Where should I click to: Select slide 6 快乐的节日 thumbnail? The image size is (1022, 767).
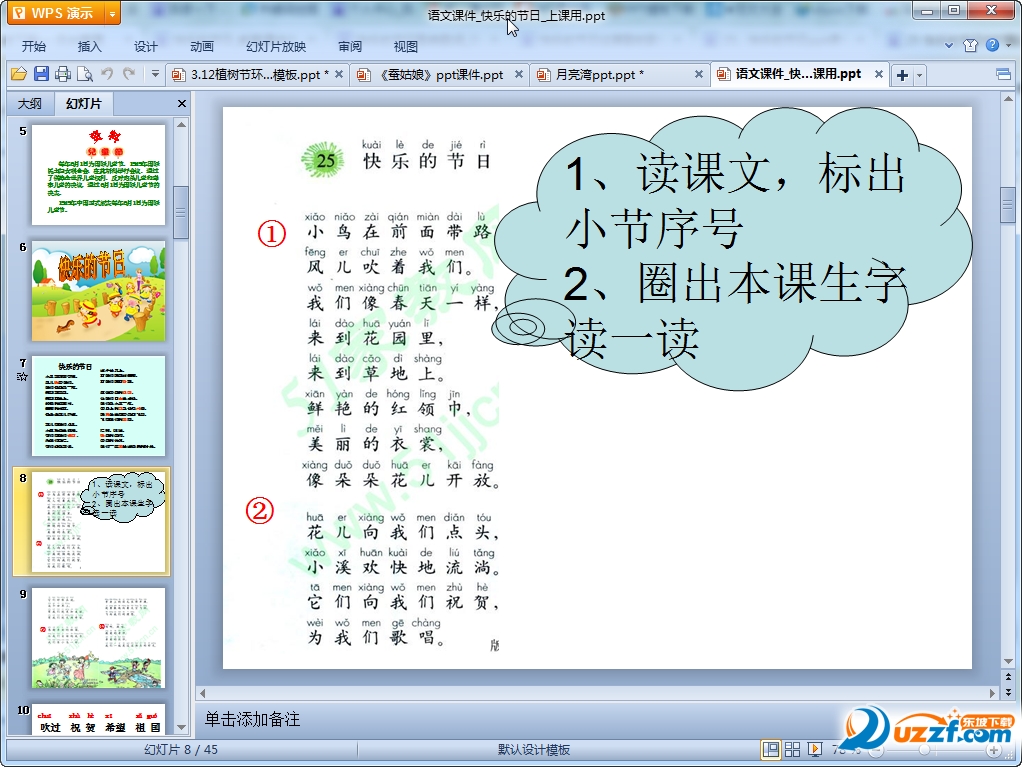tap(98, 291)
